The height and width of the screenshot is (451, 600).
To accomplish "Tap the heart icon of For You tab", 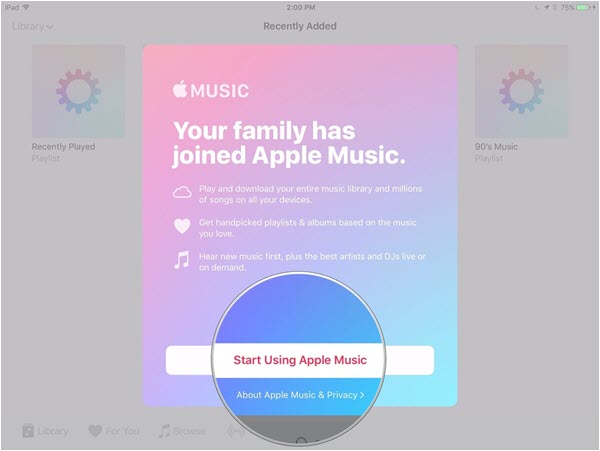I will (95, 431).
